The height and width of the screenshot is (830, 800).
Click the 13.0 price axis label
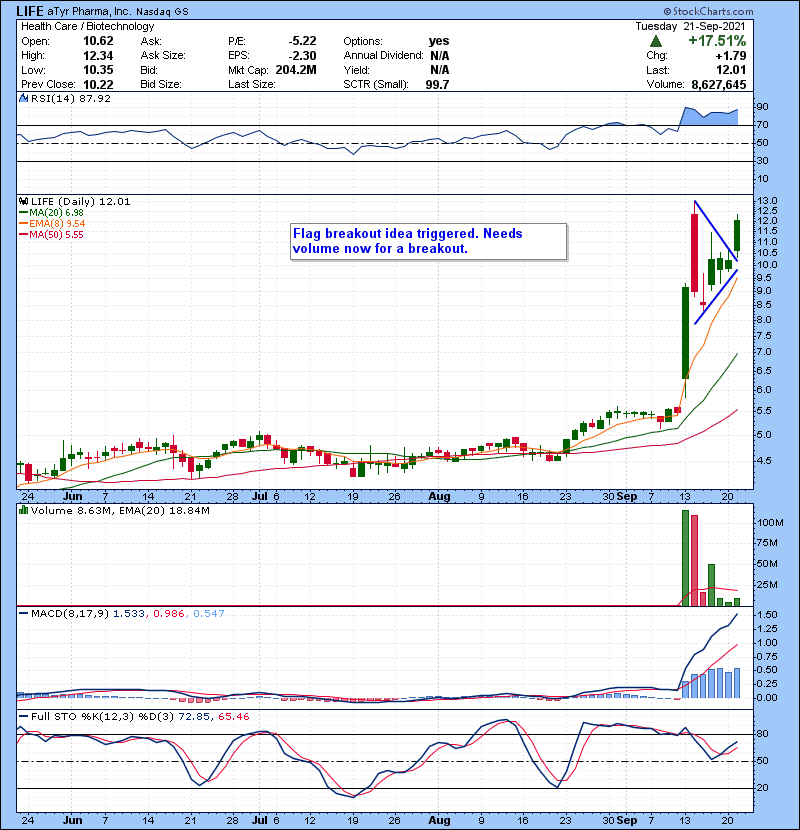coord(768,201)
